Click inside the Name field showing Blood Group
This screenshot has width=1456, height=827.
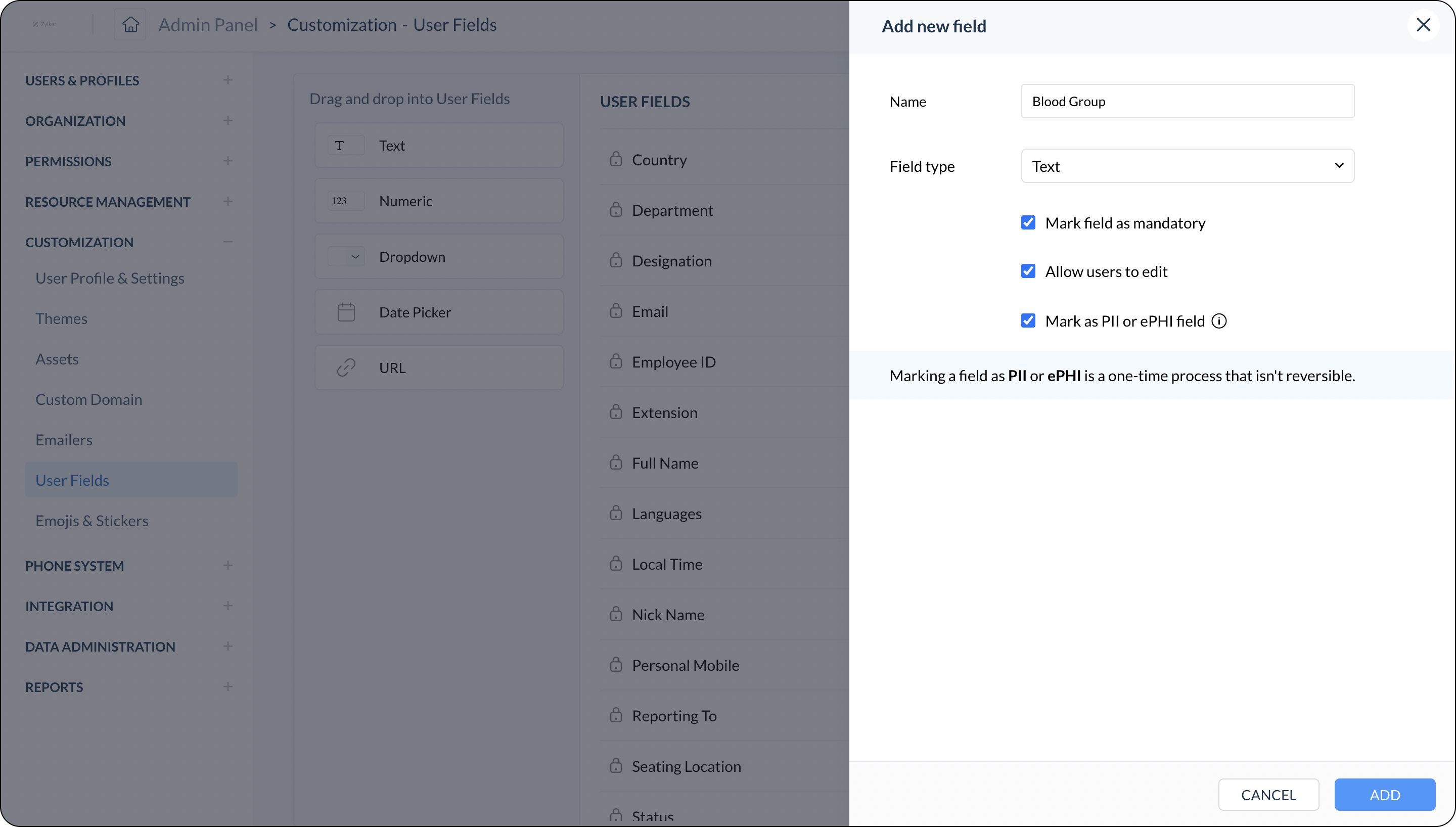[1188, 101]
